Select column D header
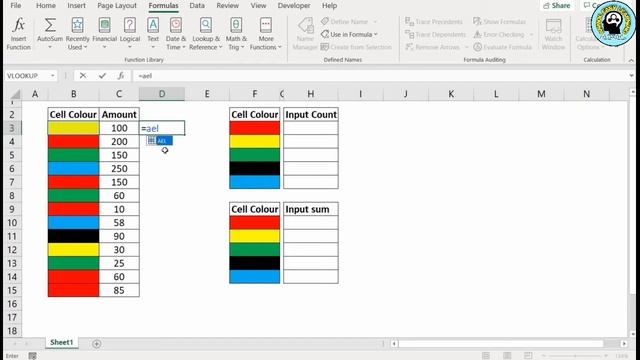The width and height of the screenshot is (640, 360). tap(162, 94)
